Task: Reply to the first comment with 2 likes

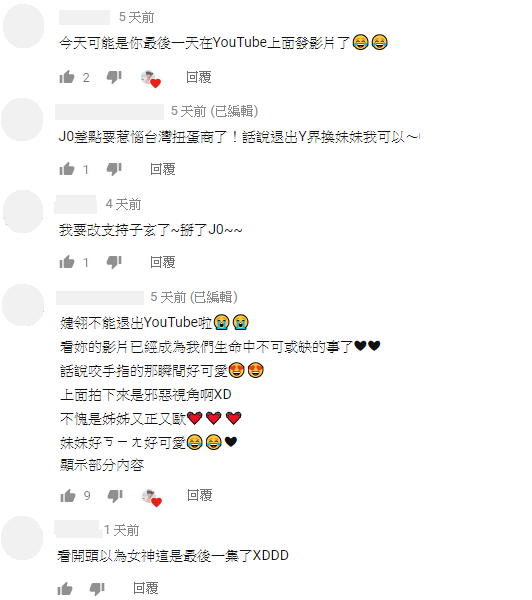Action: tap(199, 77)
